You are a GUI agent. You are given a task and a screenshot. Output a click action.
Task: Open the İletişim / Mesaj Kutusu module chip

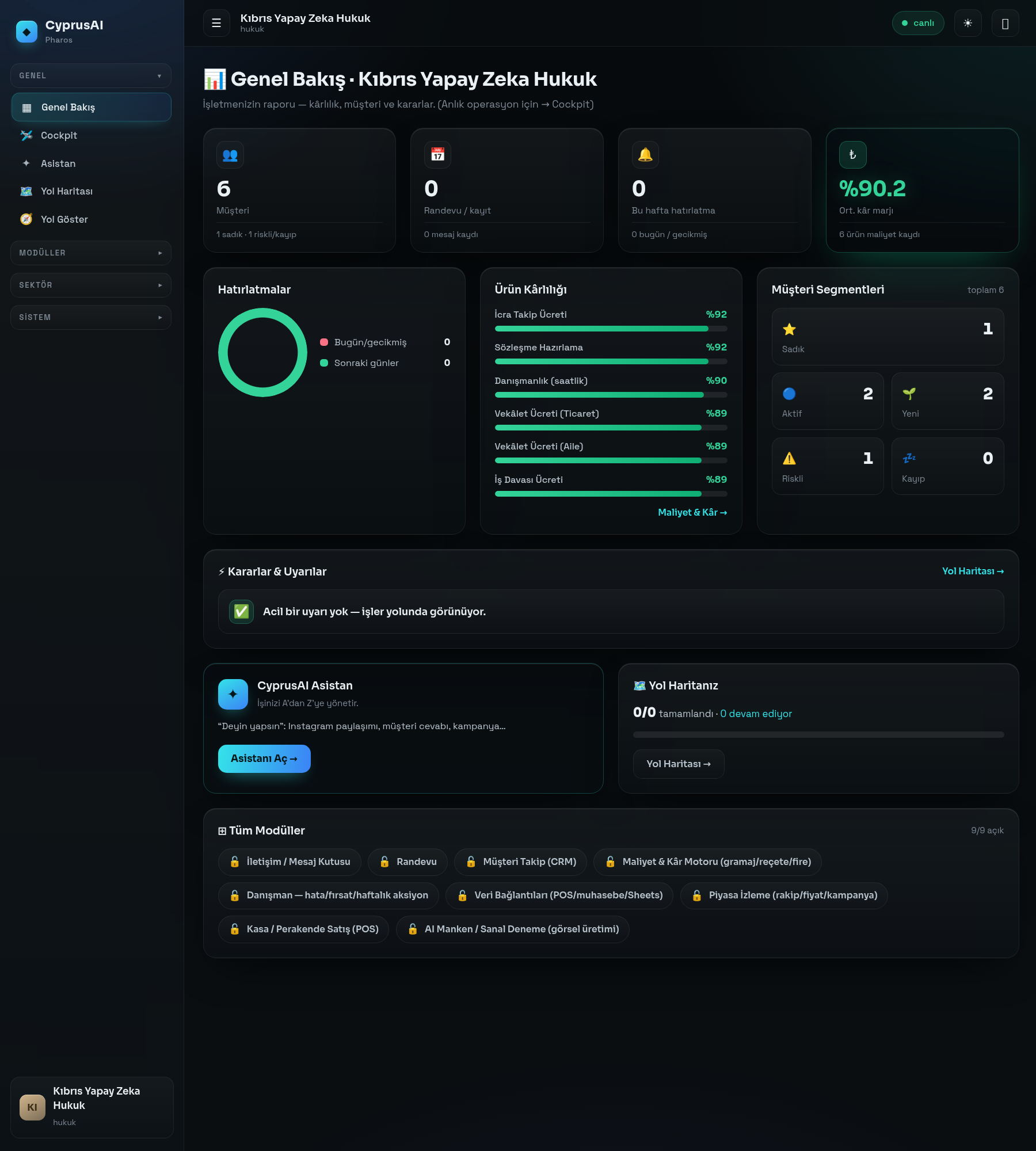(290, 862)
